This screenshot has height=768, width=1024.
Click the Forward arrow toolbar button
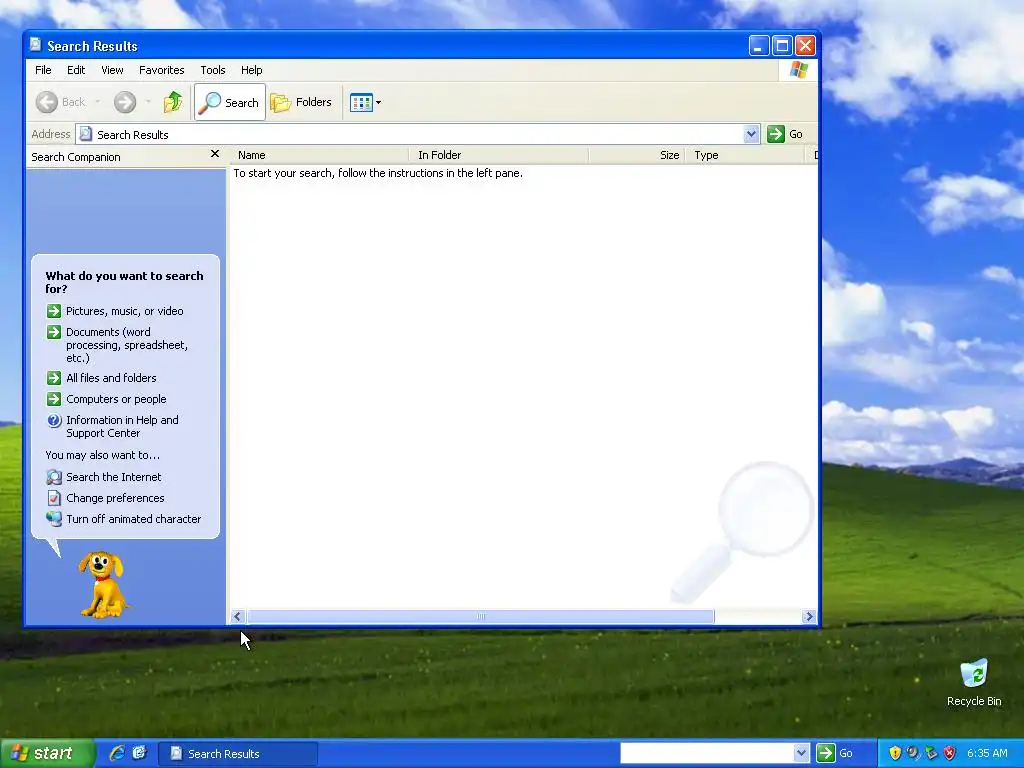pyautogui.click(x=125, y=102)
